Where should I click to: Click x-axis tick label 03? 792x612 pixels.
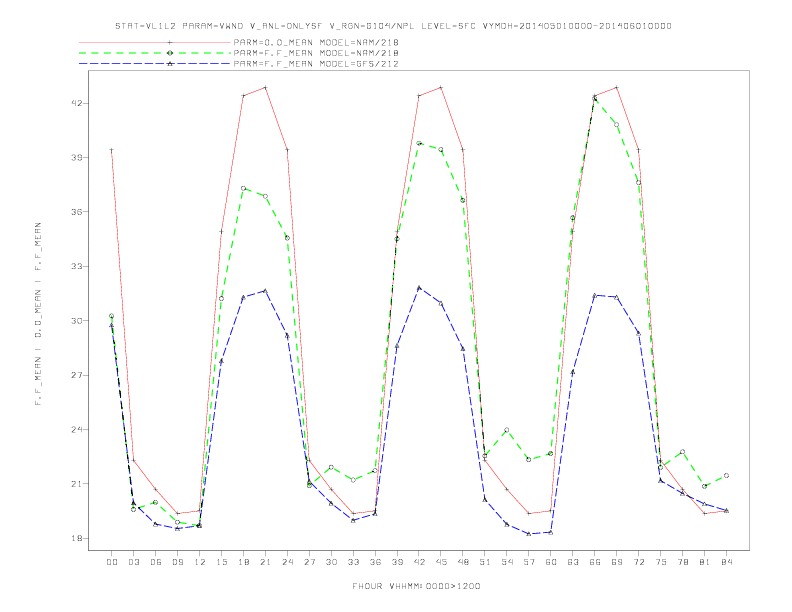(133, 562)
